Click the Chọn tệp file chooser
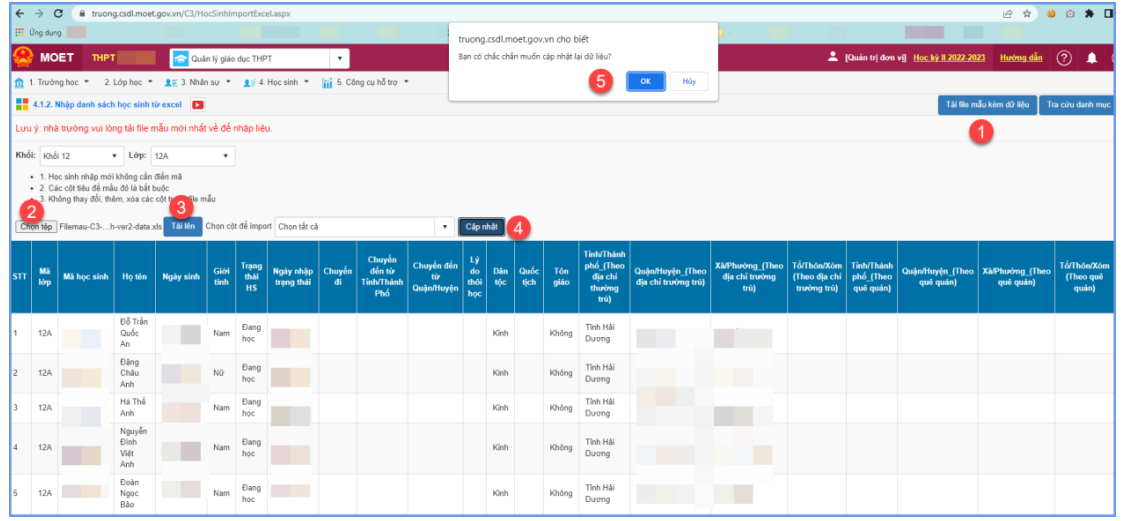 (x=36, y=227)
